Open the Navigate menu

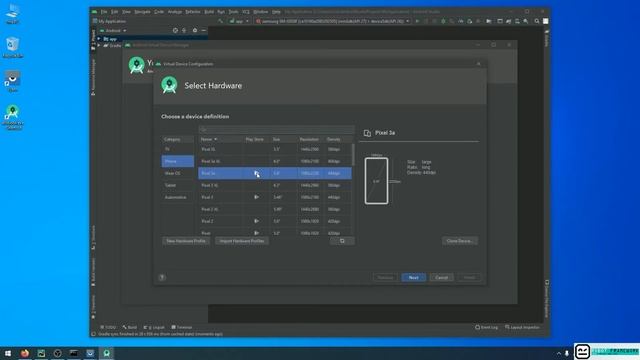(142, 12)
